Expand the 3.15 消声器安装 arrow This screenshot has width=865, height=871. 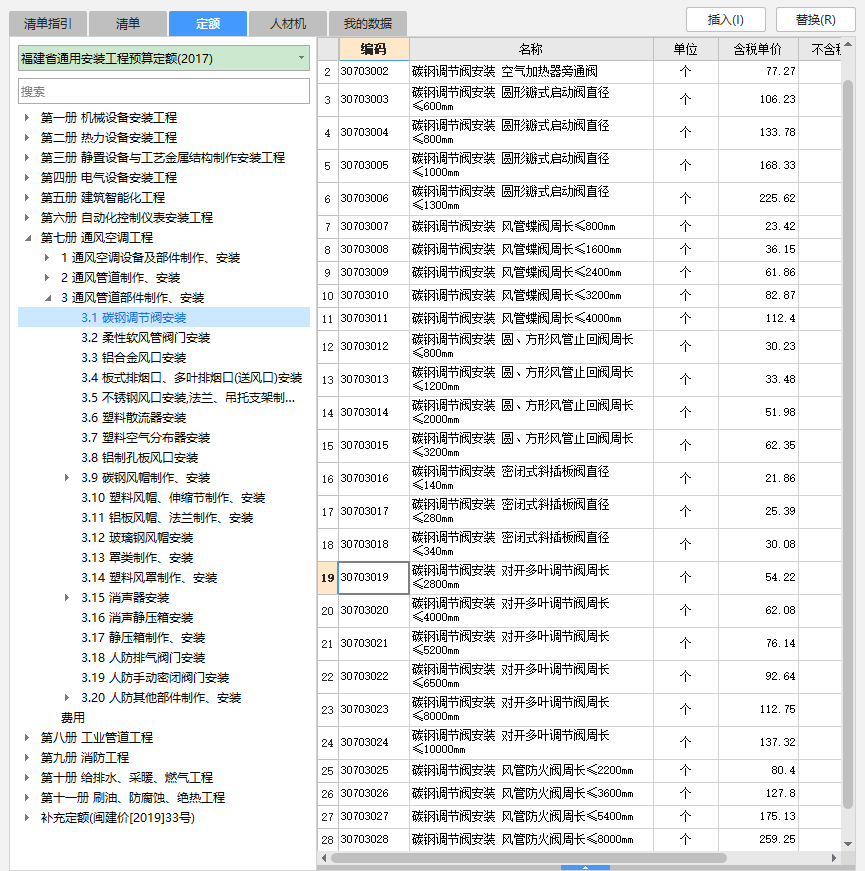point(67,598)
